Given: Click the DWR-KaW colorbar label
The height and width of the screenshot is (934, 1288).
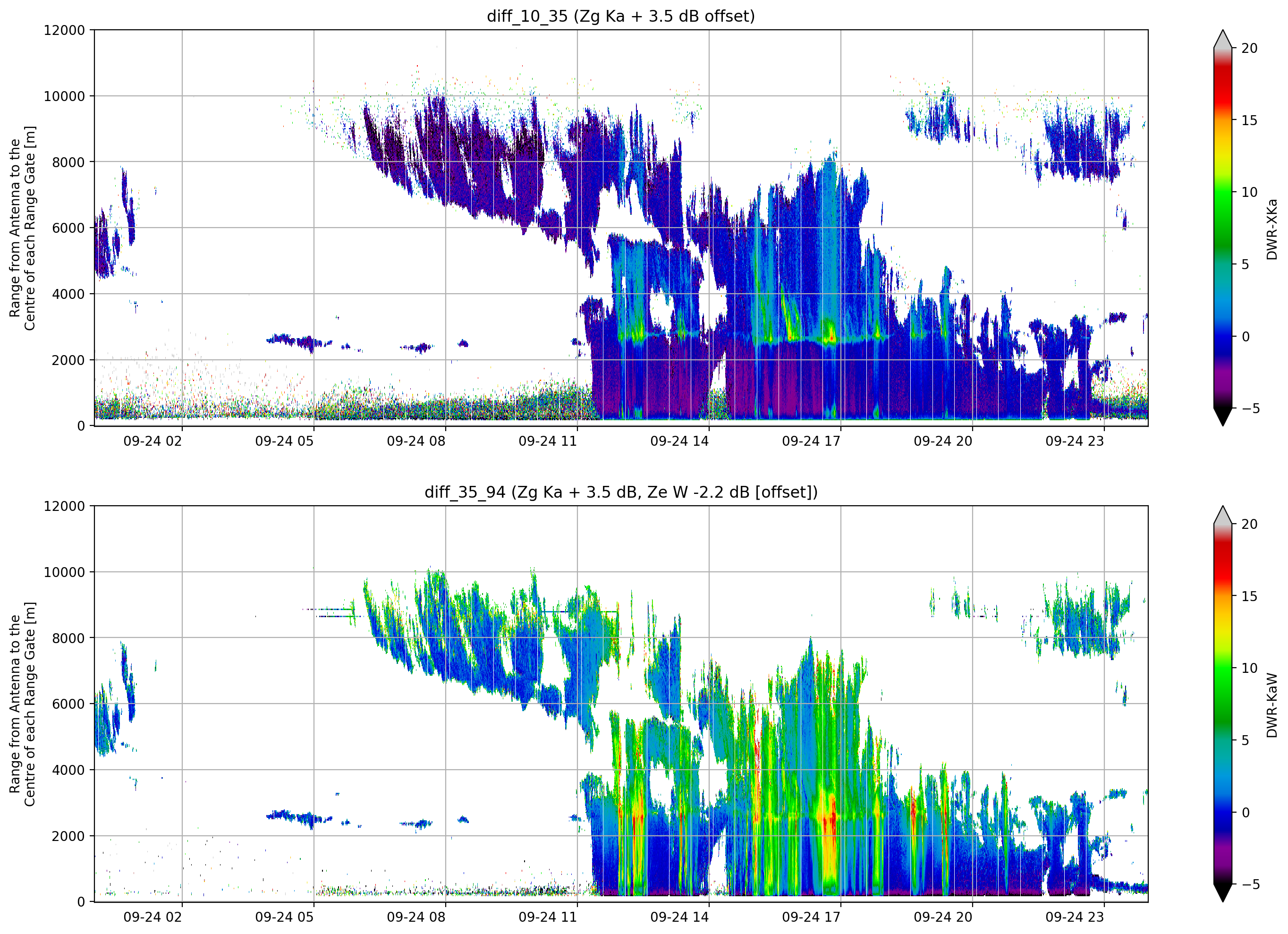Looking at the screenshot, I should (x=1271, y=705).
